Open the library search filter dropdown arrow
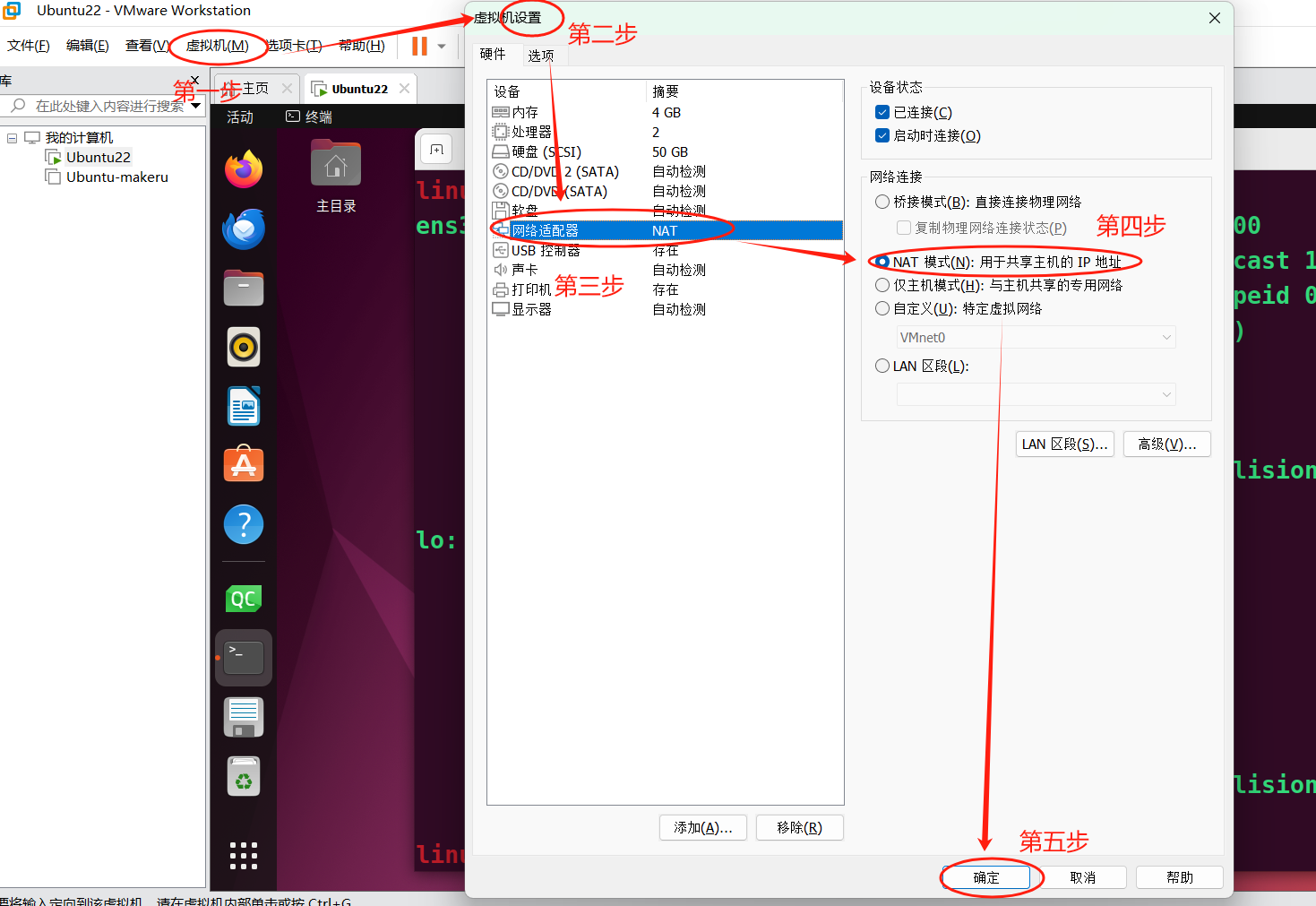The image size is (1316, 906). 196,106
